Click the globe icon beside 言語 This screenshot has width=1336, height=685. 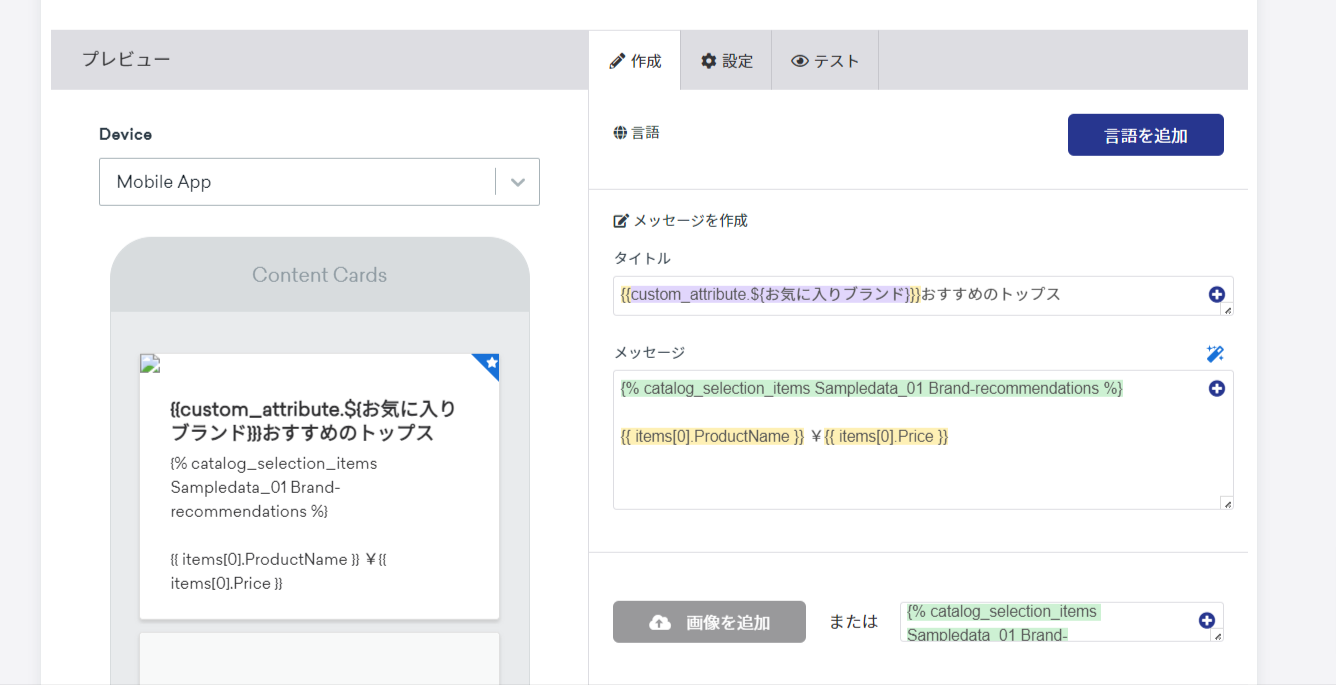point(620,133)
